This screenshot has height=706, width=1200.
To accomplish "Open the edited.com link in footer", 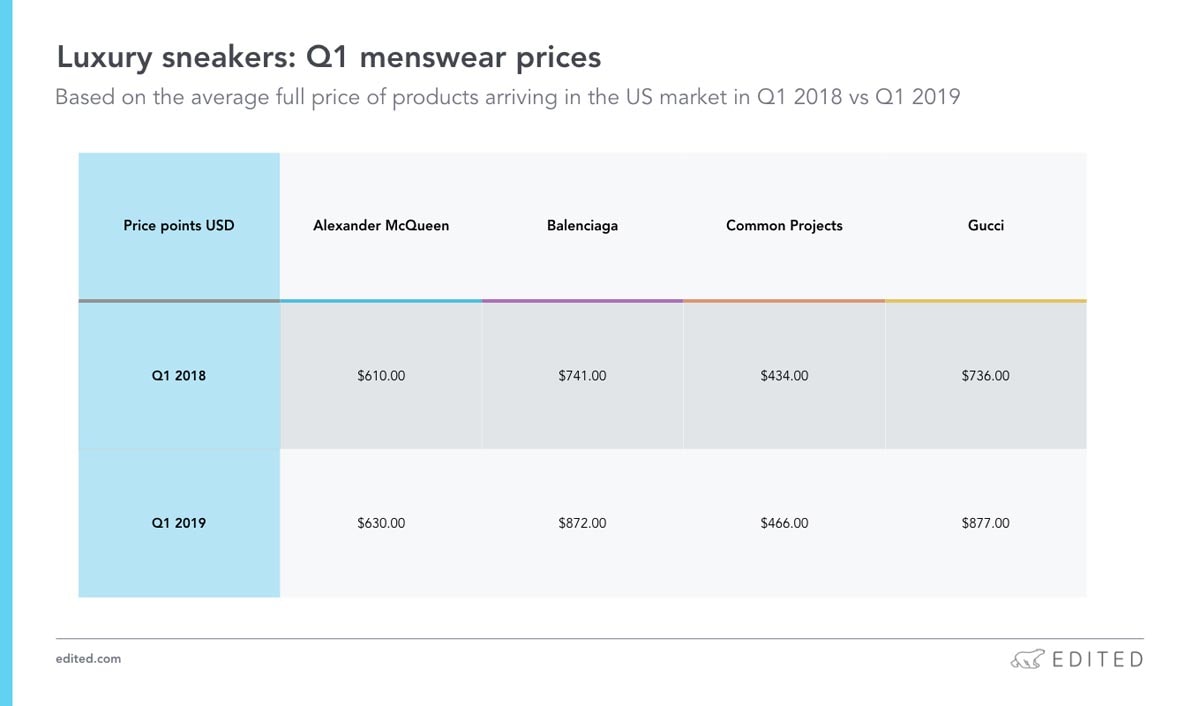I will [x=88, y=659].
